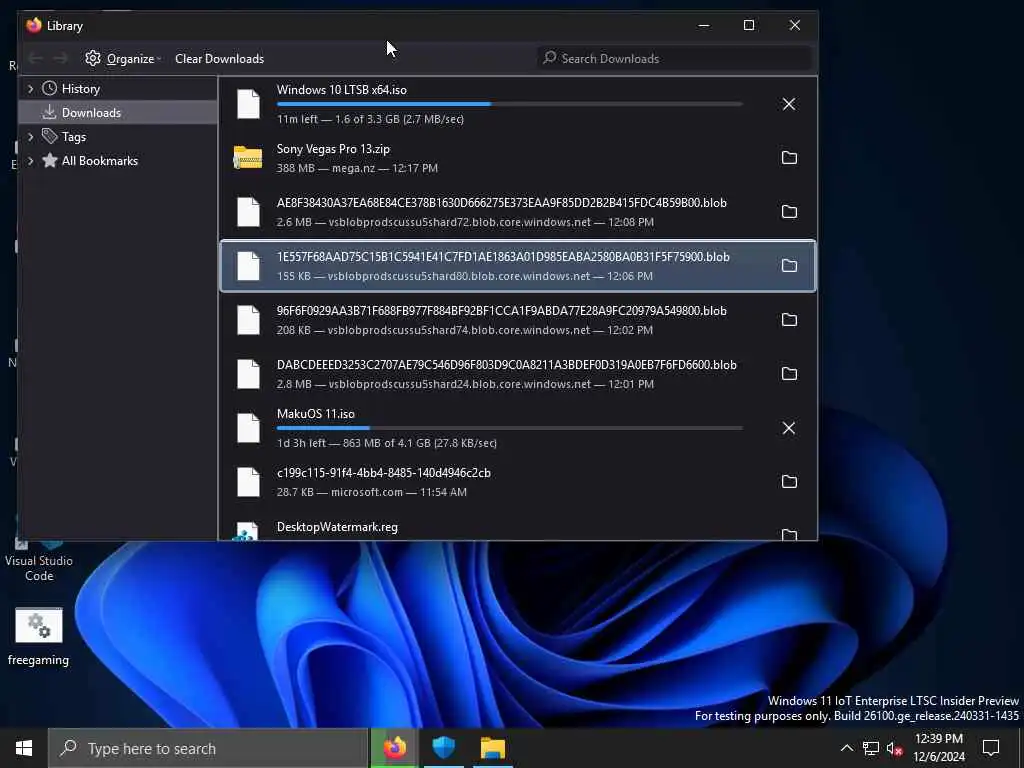Click the network tray icon
The width and height of the screenshot is (1024, 768).
871,748
